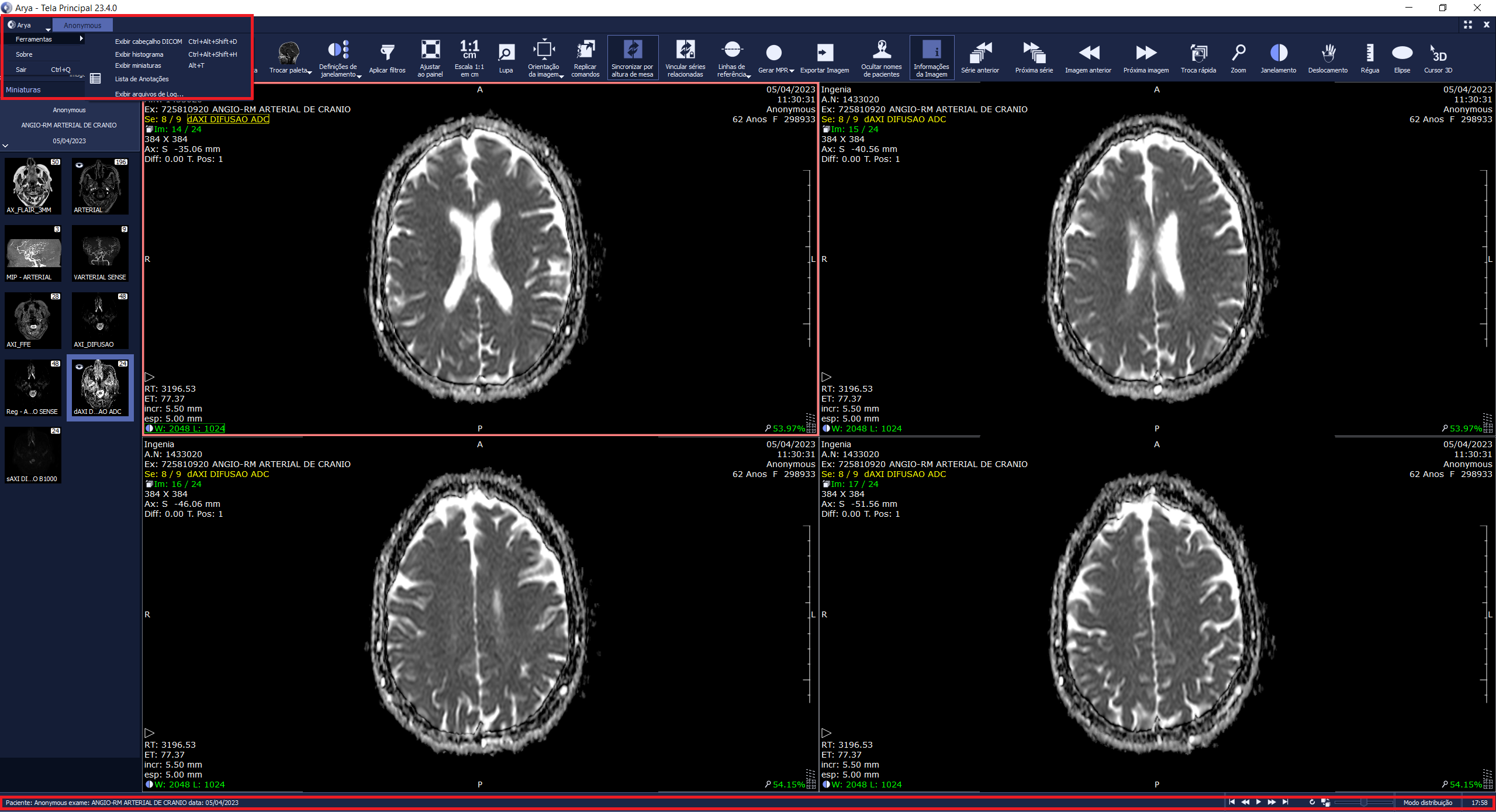The image size is (1496, 812).
Task: Close the patient tab with the X button
Action: pyautogui.click(x=1486, y=25)
